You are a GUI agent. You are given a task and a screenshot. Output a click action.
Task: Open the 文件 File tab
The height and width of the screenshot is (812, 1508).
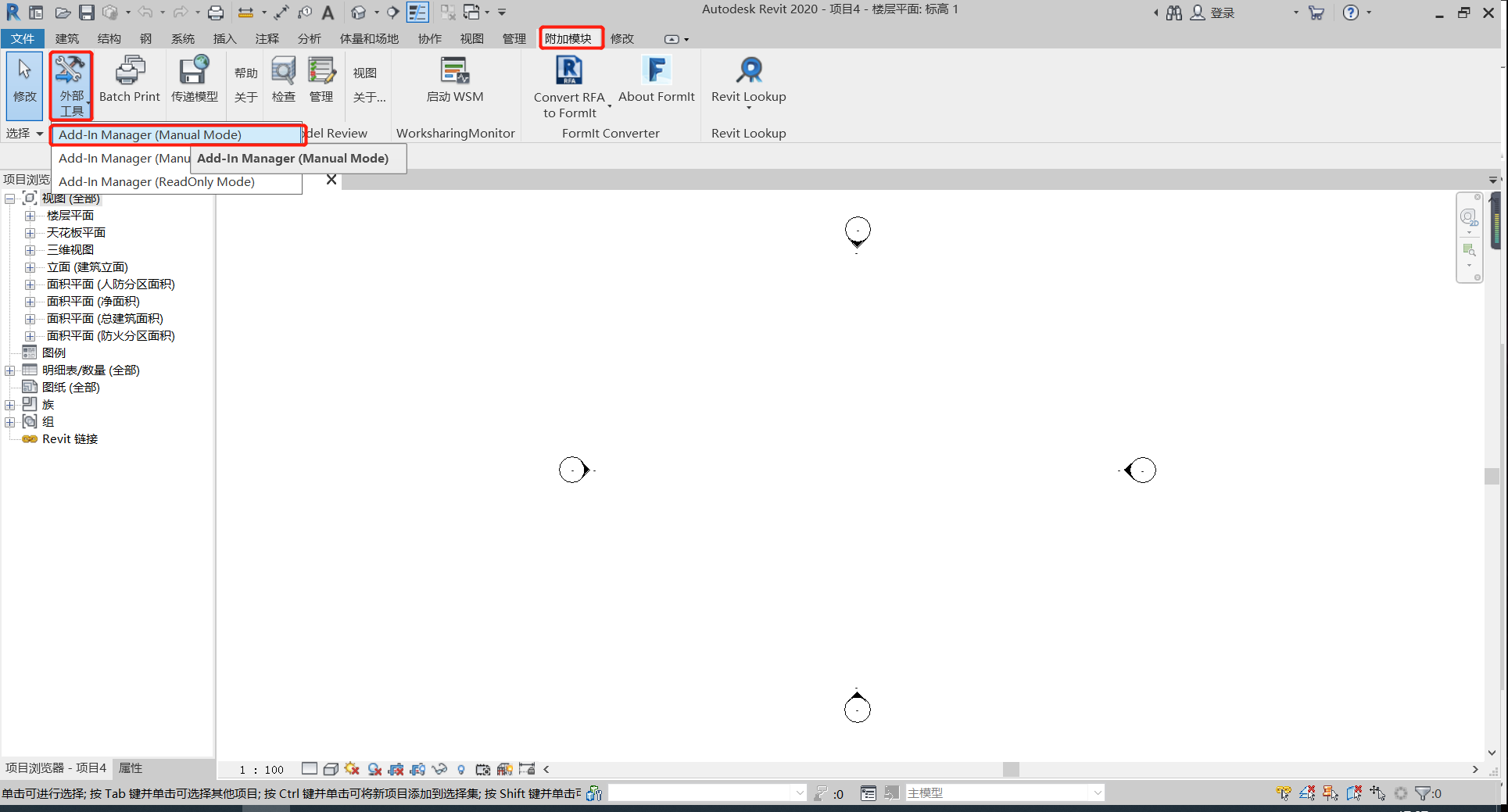[23, 38]
